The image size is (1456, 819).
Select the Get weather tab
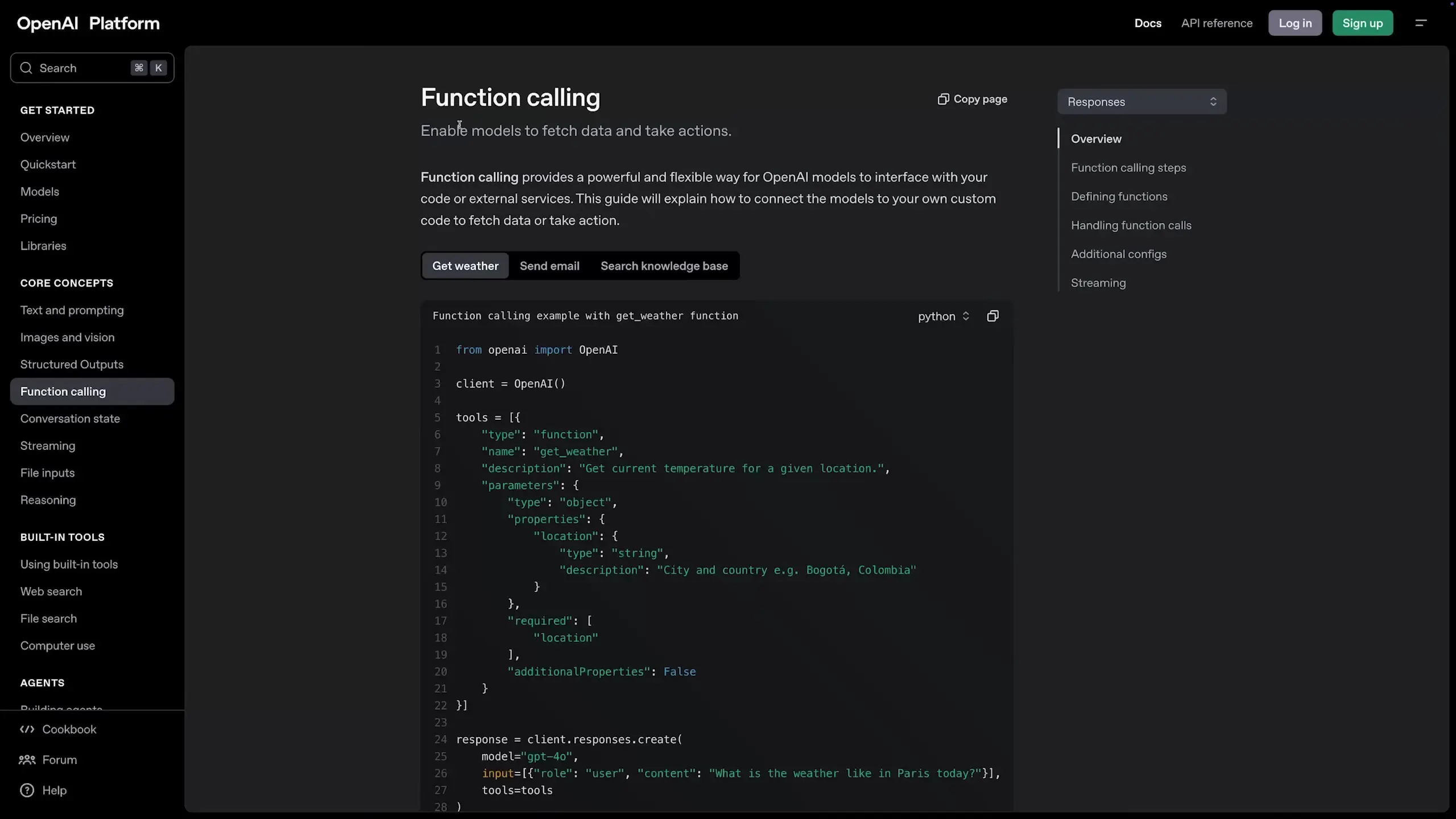(x=465, y=266)
